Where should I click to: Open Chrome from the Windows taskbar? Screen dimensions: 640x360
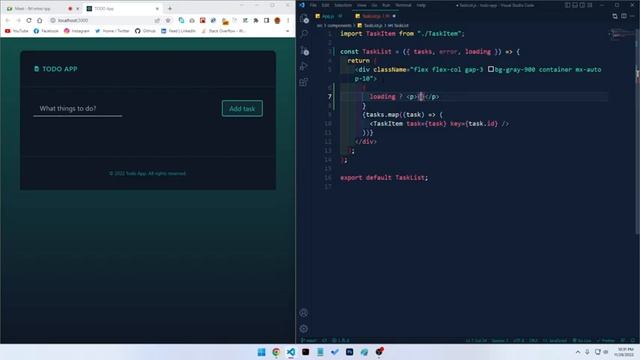tap(276, 352)
